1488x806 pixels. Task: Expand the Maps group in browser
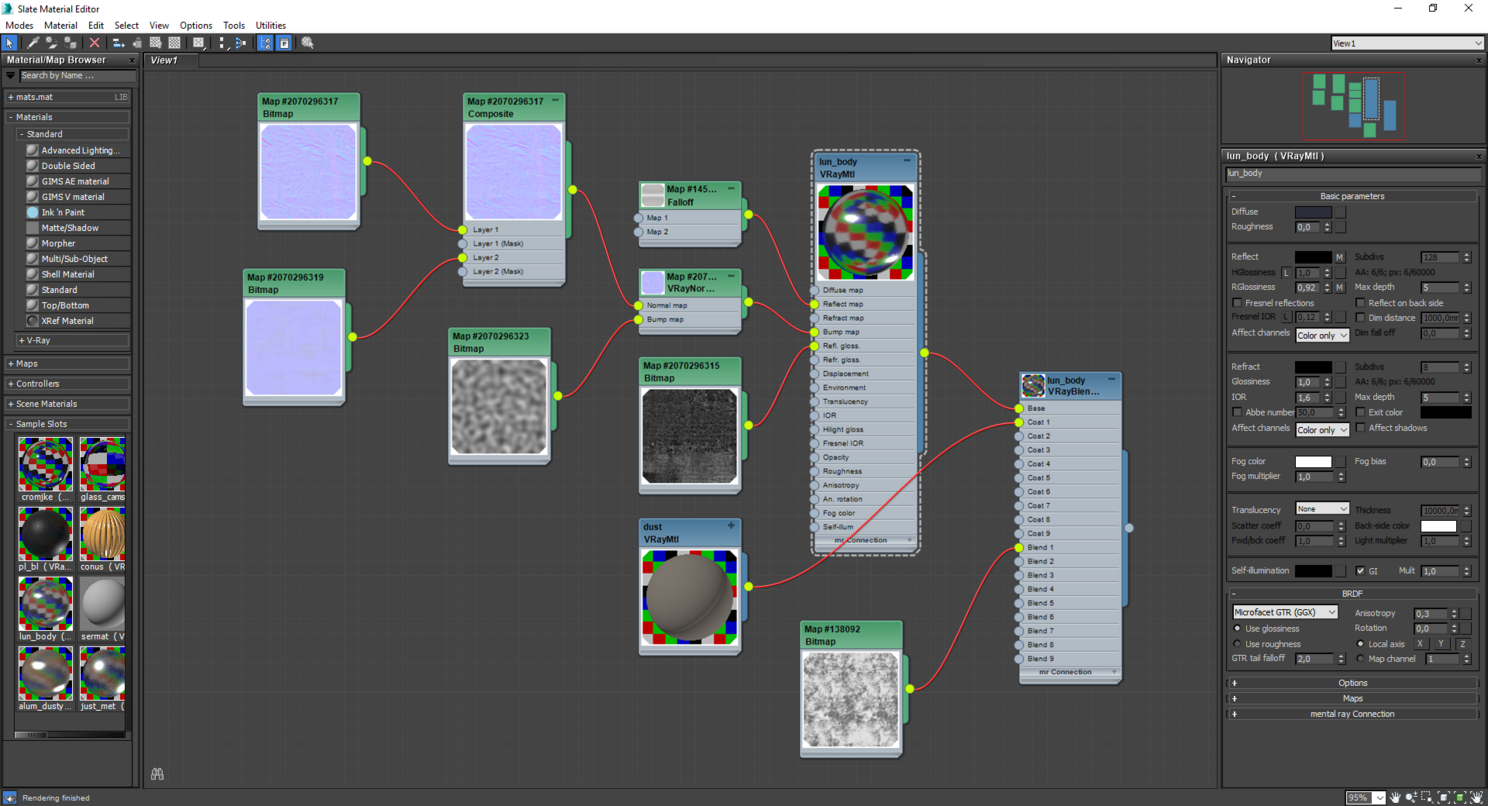tap(68, 364)
